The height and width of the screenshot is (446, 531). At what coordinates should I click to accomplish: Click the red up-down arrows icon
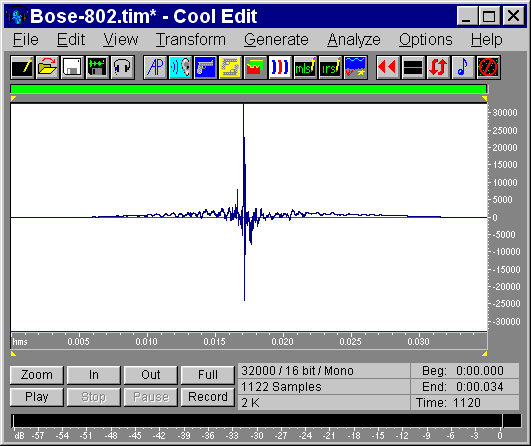(x=438, y=67)
